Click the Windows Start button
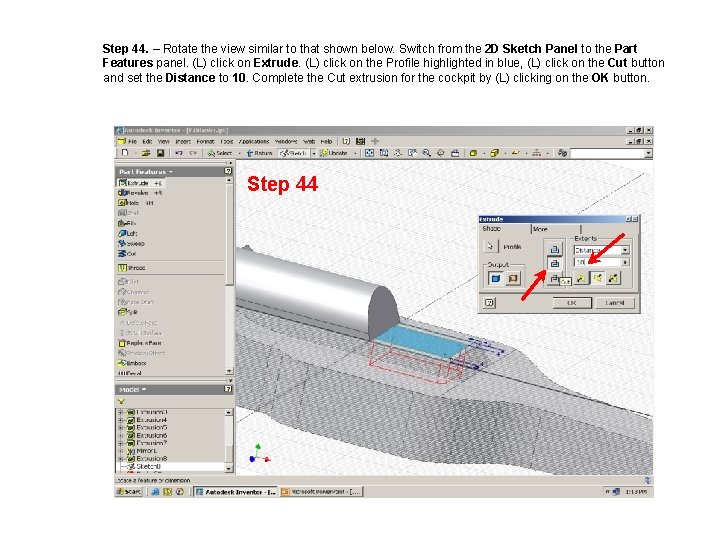Viewport: 720px width, 540px height. [129, 492]
